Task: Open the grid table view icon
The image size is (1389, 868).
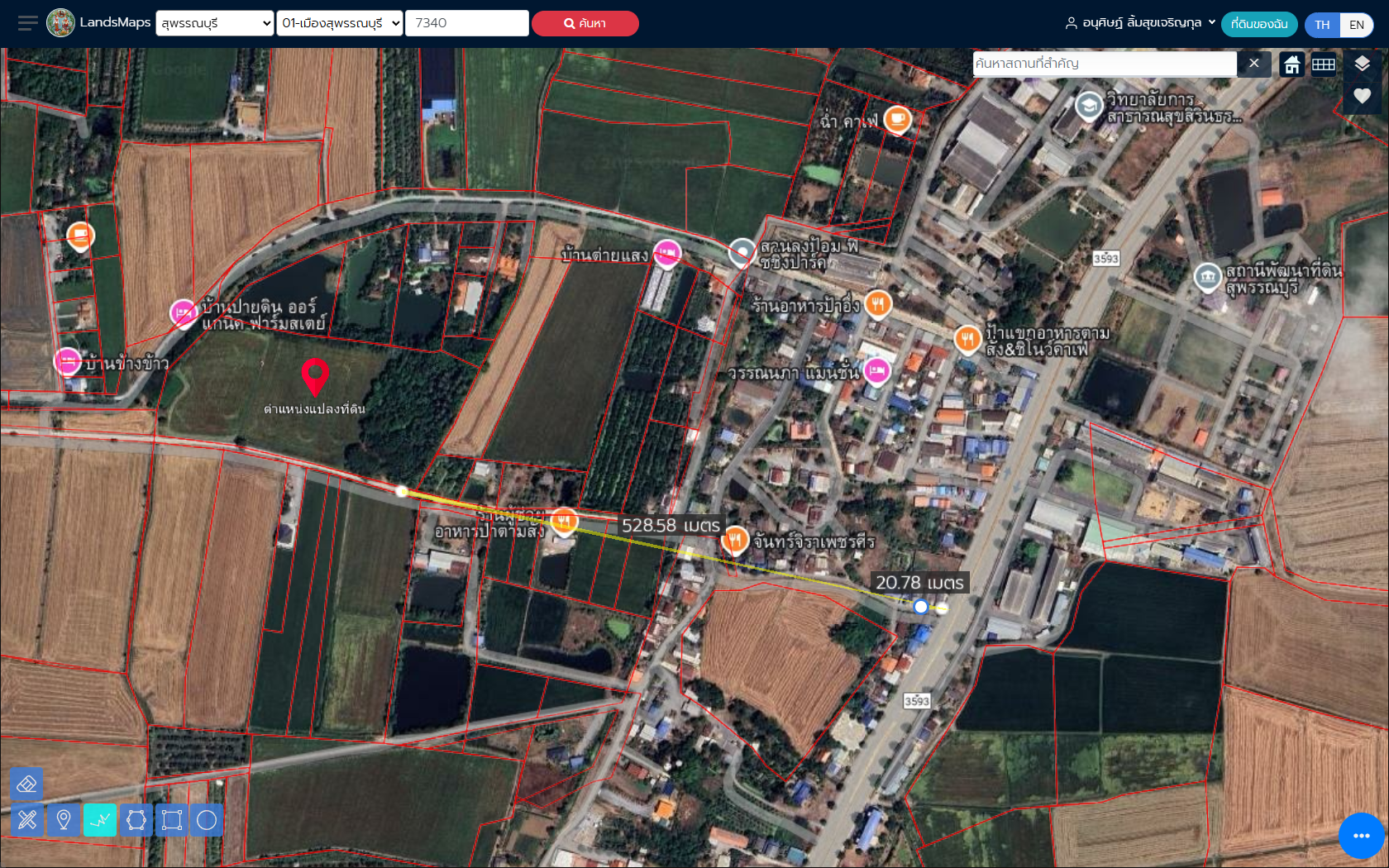Action: pos(1324,64)
